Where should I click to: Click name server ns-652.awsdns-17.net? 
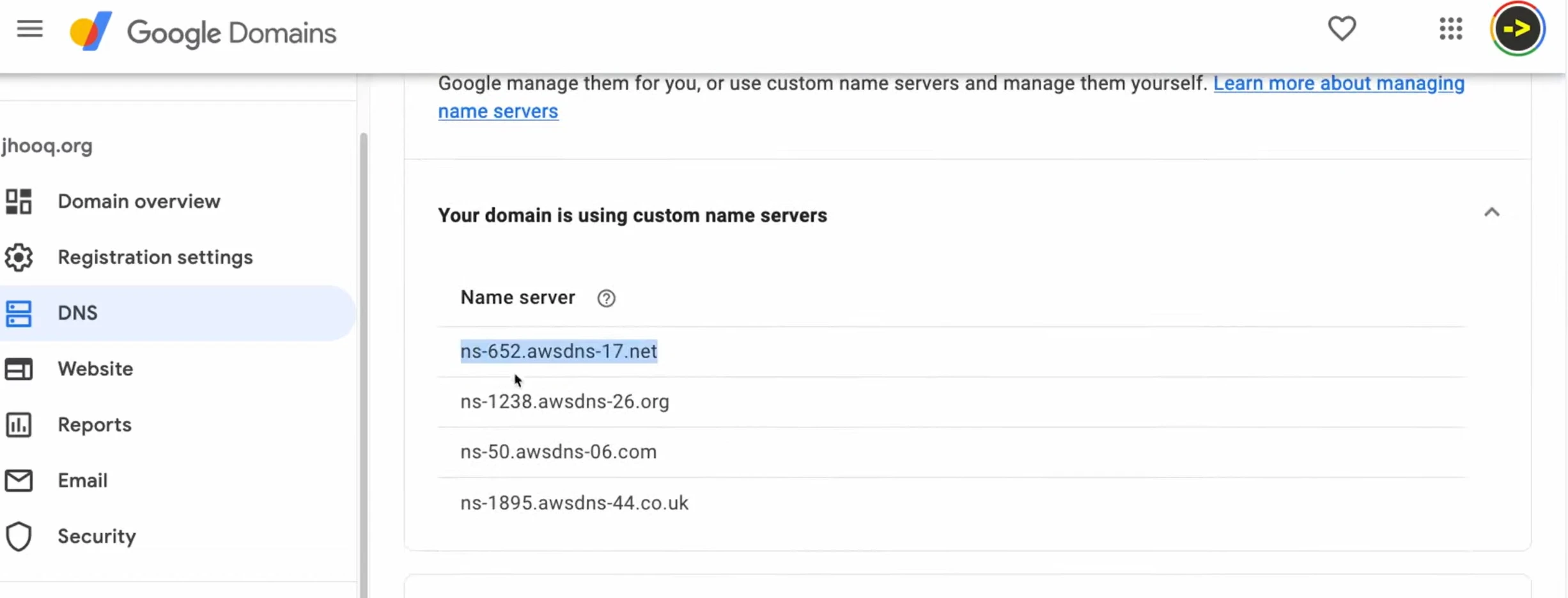(558, 351)
